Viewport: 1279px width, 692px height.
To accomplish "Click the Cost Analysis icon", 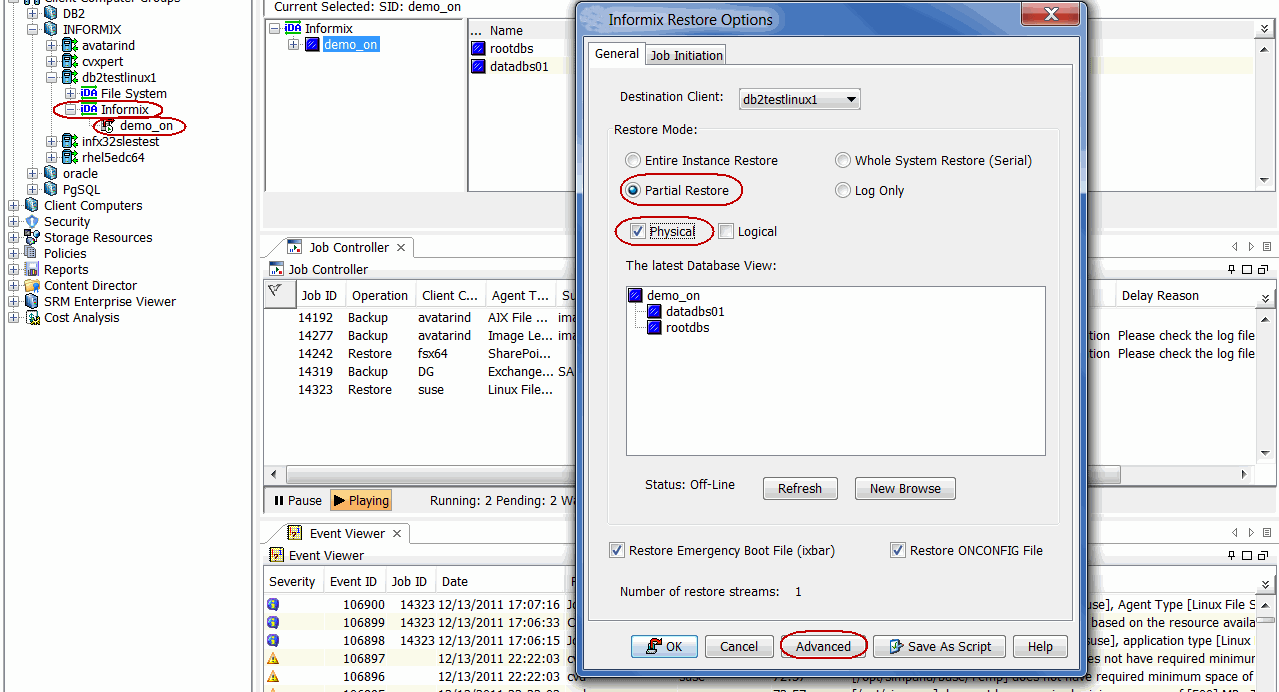I will click(x=32, y=318).
